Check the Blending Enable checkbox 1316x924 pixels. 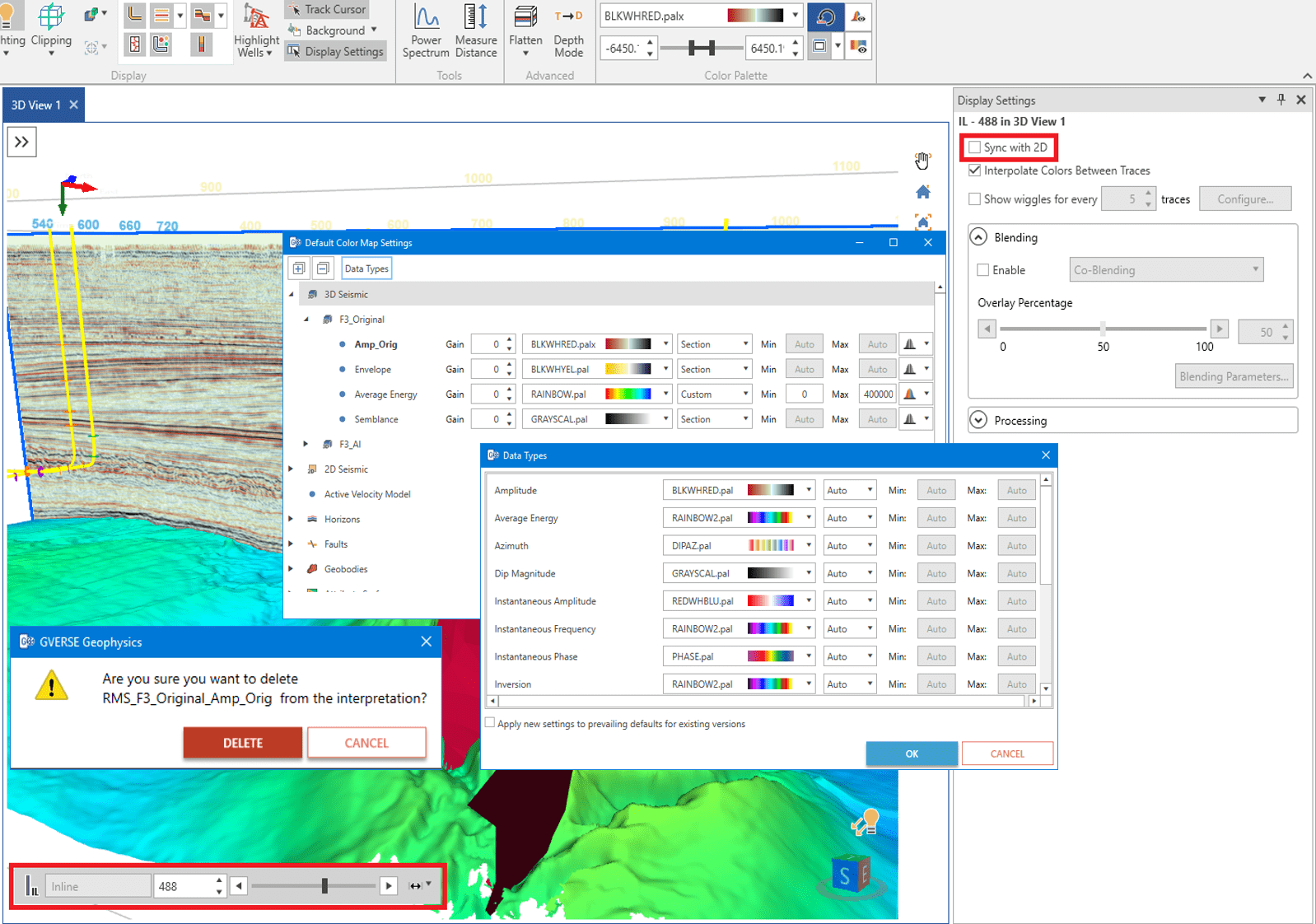[x=983, y=270]
